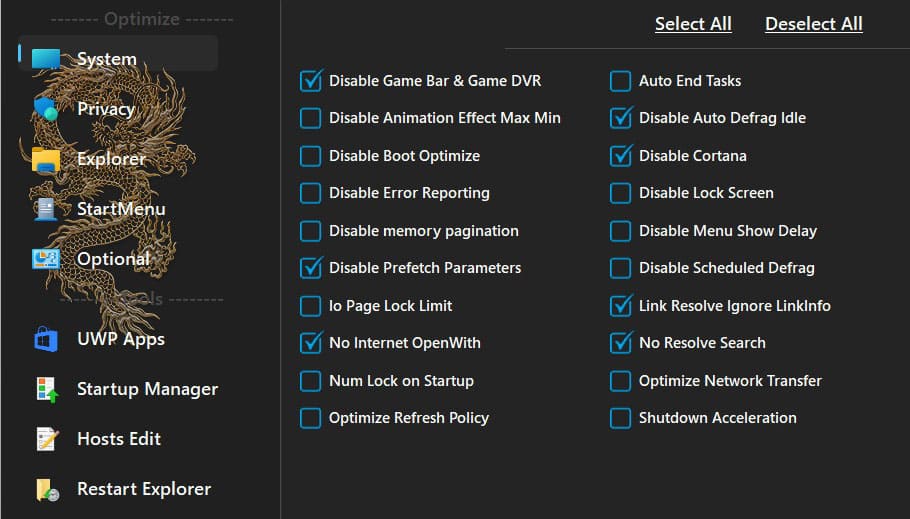The height and width of the screenshot is (519, 910).
Task: Untick the No Resolve Search checkbox
Action: (620, 343)
